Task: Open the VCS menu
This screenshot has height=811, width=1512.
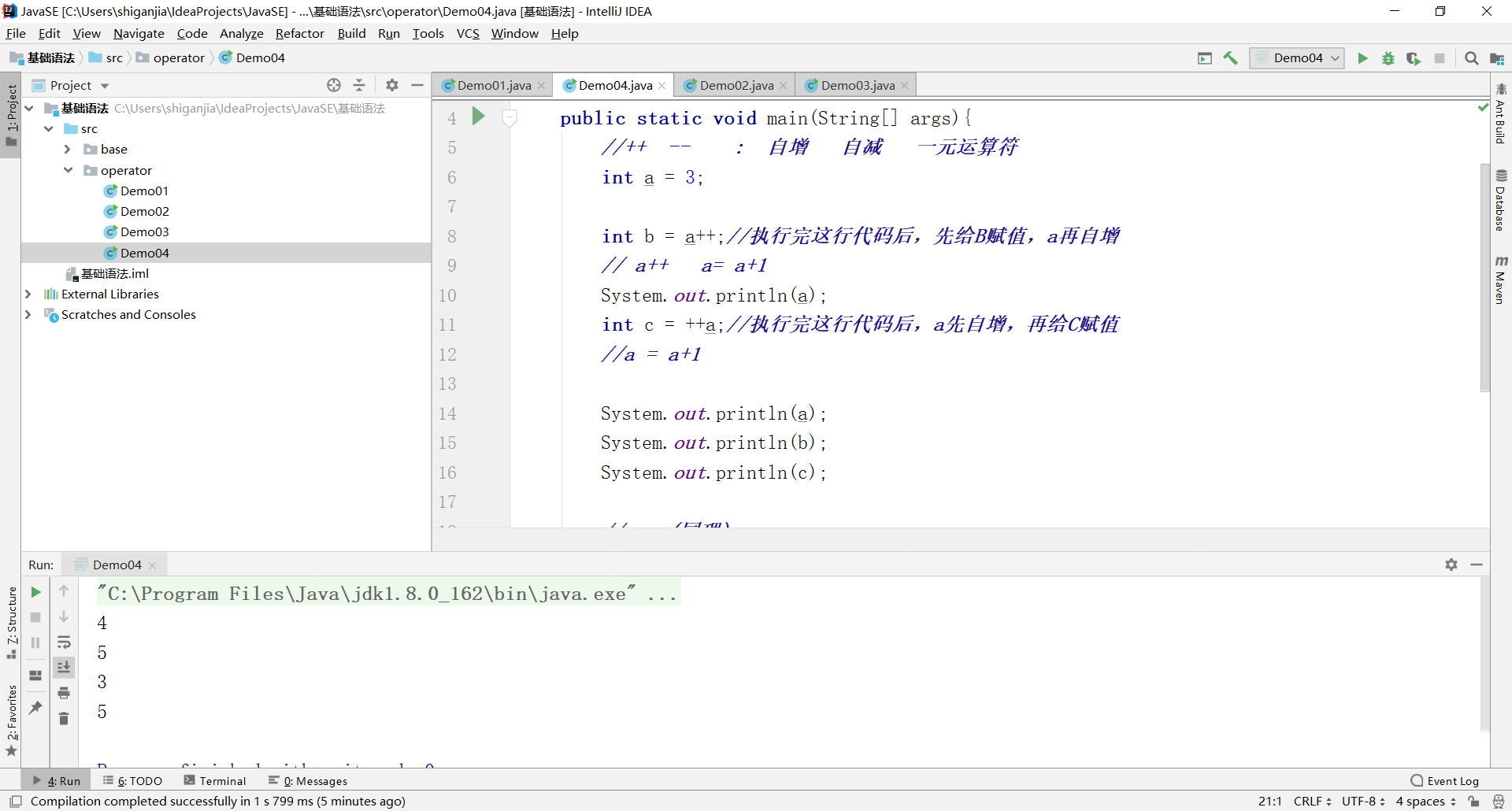Action: [468, 34]
